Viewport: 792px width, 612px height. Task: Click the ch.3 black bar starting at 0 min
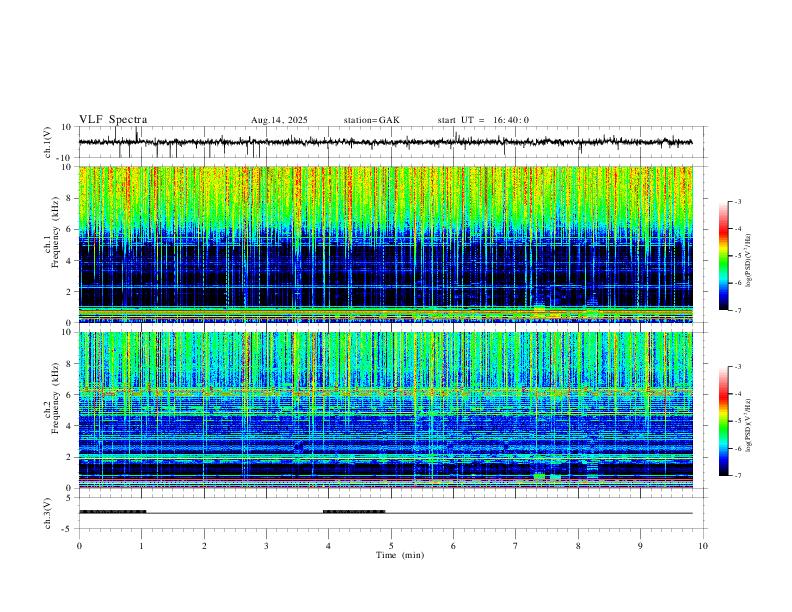(x=113, y=512)
